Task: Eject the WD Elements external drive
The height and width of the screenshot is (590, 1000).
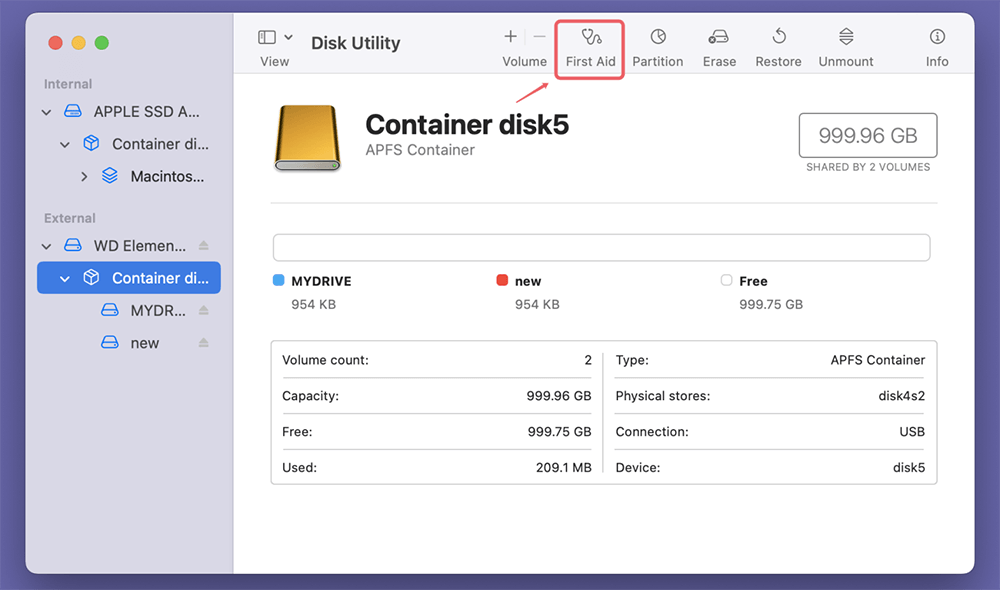Action: click(203, 246)
